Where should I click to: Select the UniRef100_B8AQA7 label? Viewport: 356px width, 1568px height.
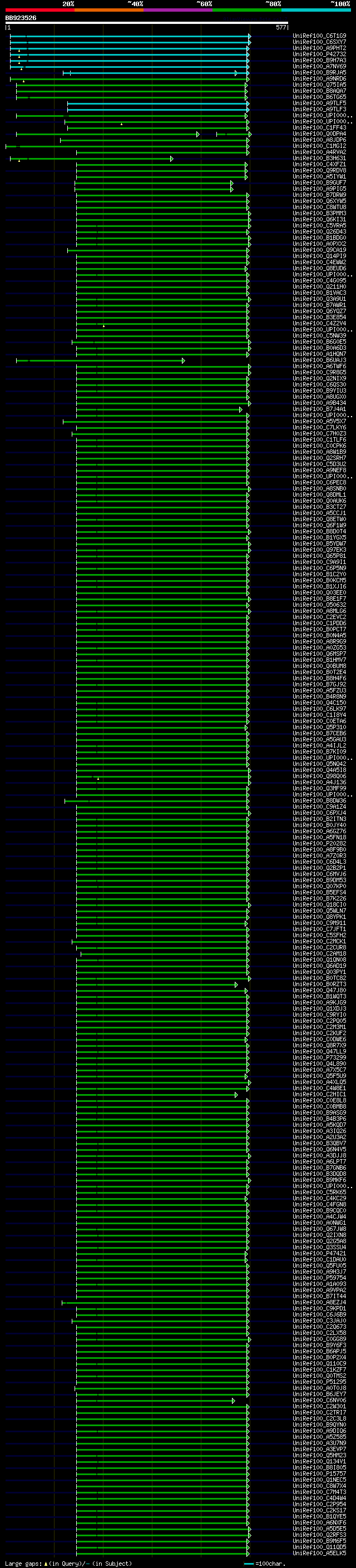click(x=319, y=91)
